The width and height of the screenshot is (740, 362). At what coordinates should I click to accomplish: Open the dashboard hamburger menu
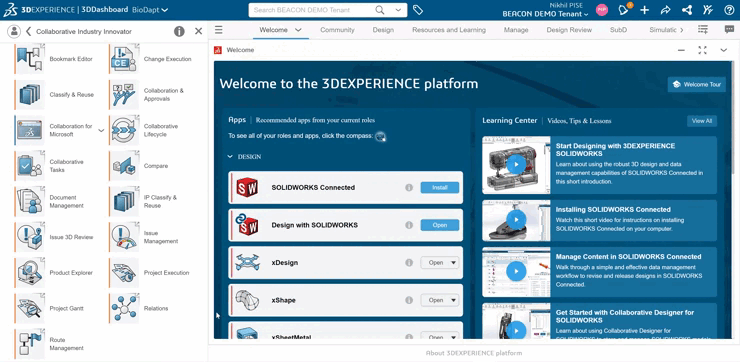click(219, 30)
